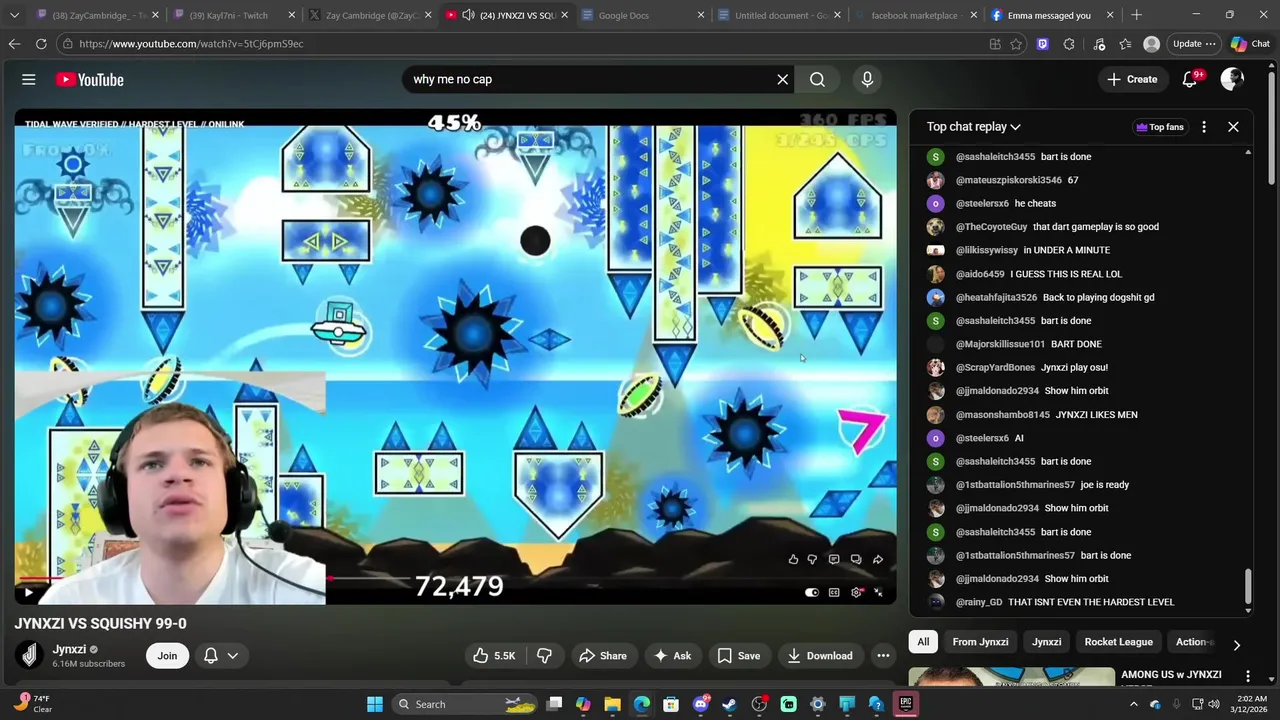Viewport: 1280px width, 720px height.
Task: Switch to the Google Docs tab
Action: point(640,15)
